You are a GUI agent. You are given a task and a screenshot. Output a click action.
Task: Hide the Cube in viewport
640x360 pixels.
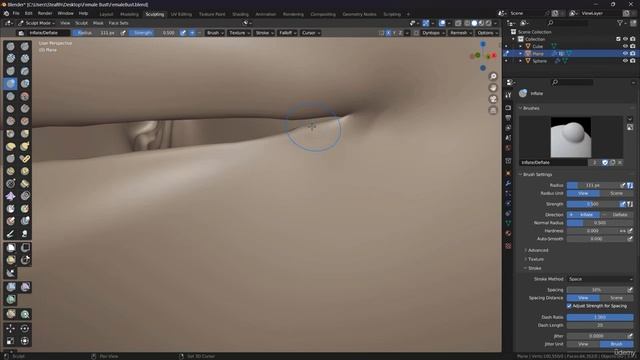pyautogui.click(x=625, y=46)
